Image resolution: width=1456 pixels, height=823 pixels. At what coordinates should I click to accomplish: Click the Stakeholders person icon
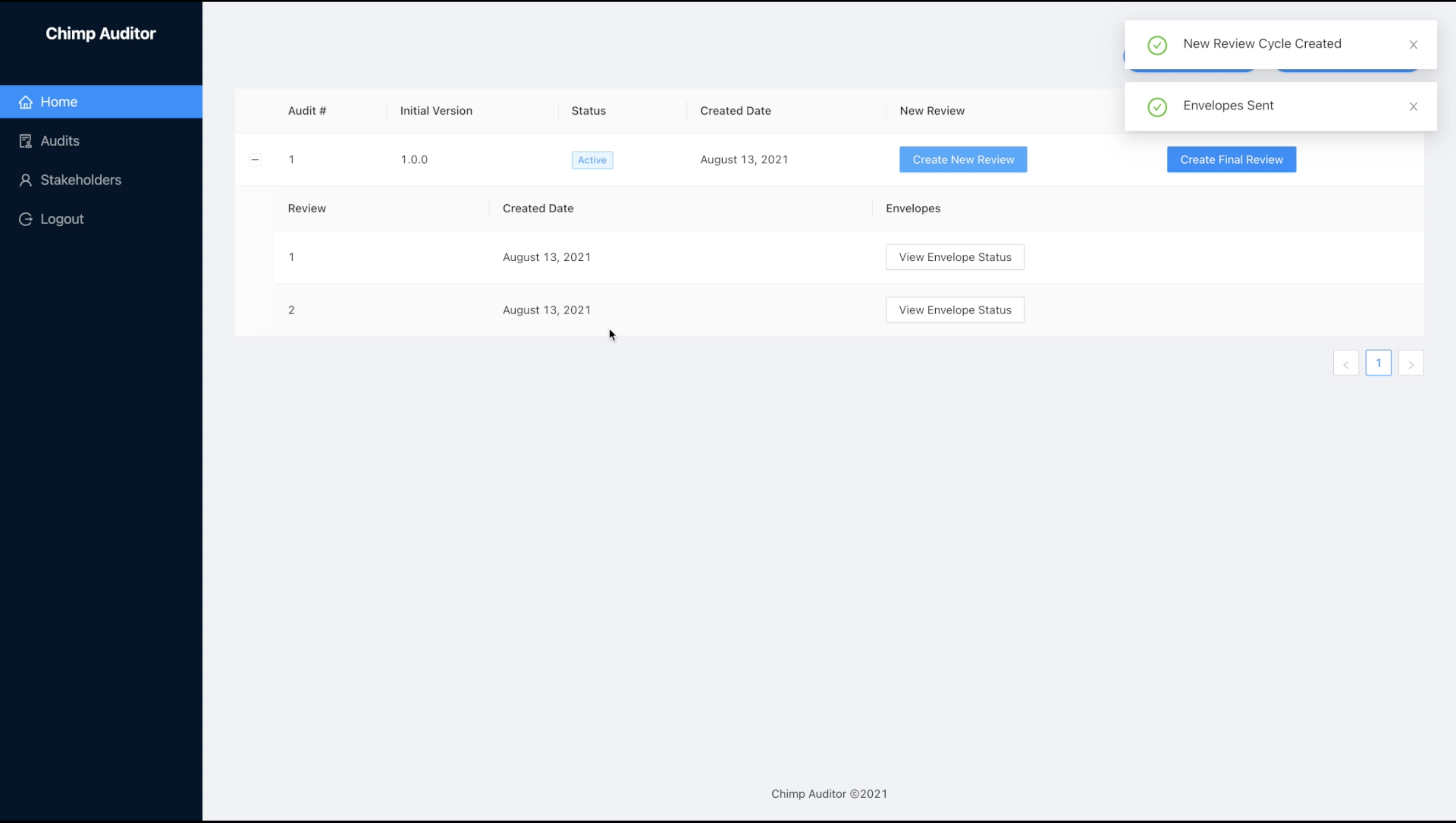[26, 180]
